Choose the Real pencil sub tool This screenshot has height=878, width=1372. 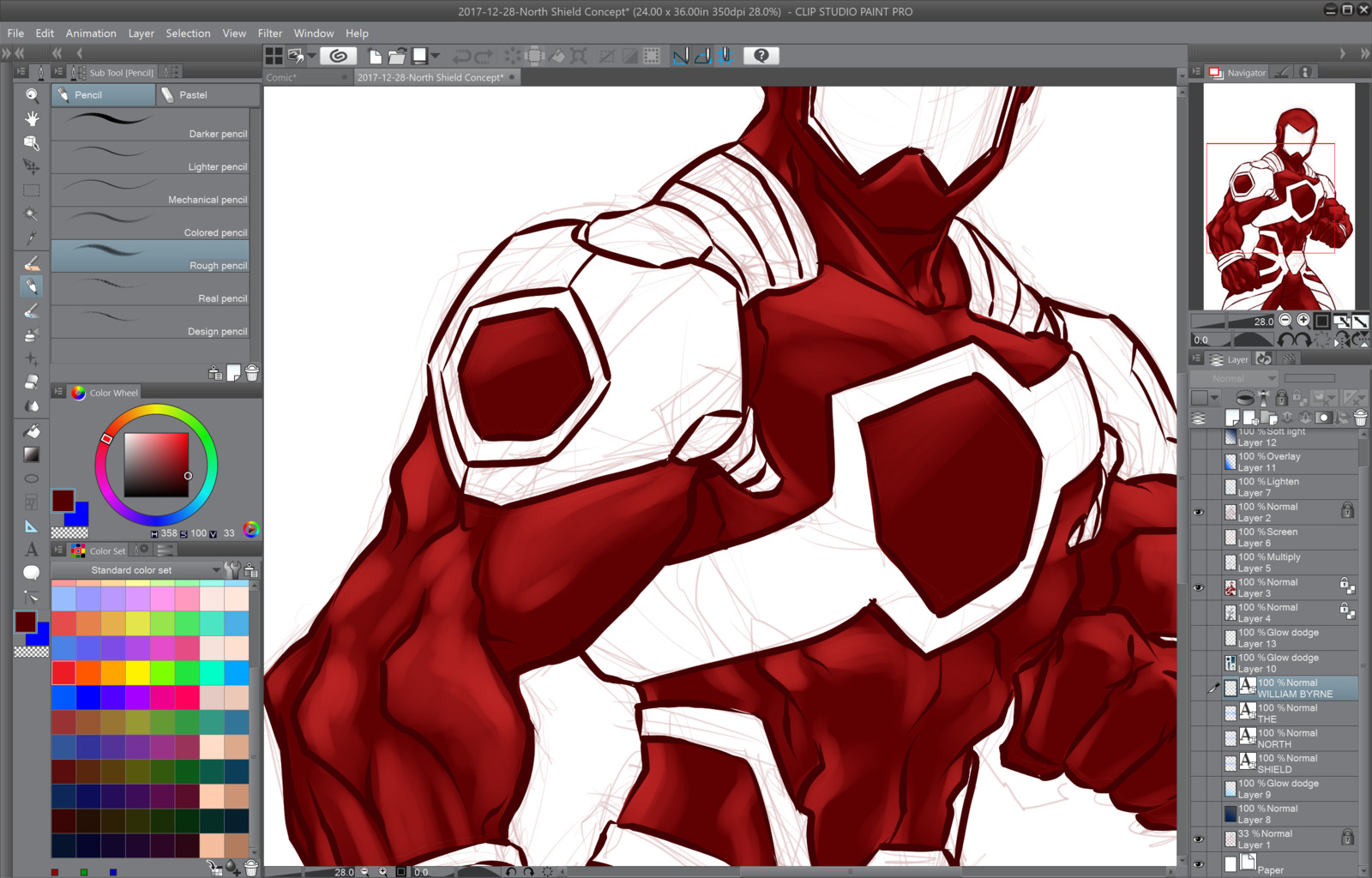(150, 289)
